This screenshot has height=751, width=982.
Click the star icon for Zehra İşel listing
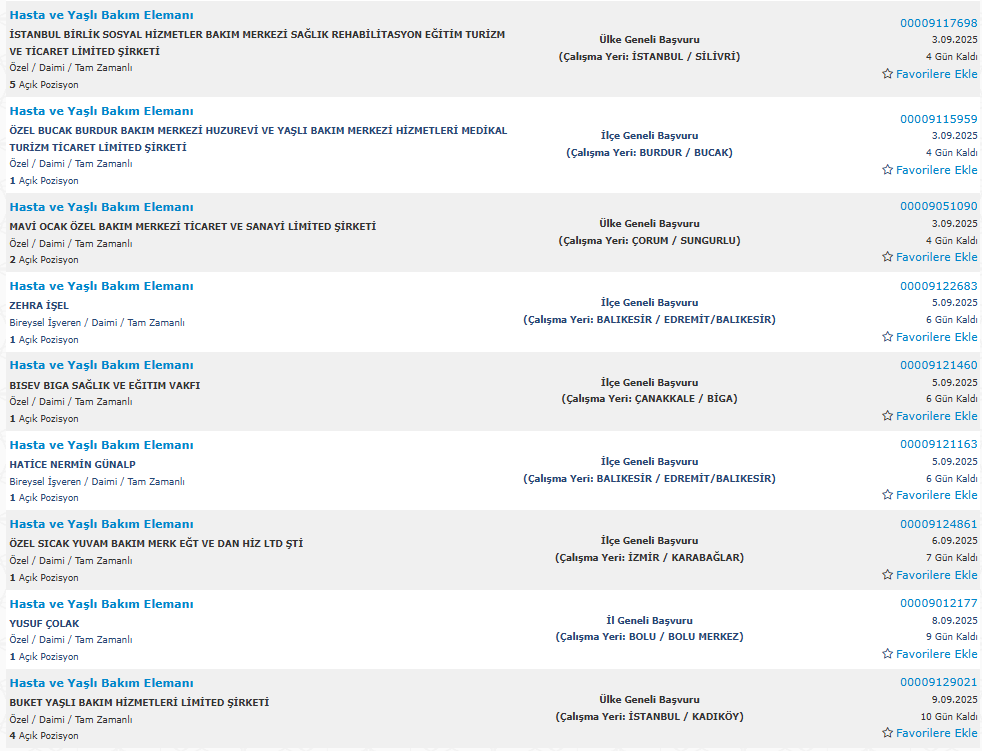[887, 337]
